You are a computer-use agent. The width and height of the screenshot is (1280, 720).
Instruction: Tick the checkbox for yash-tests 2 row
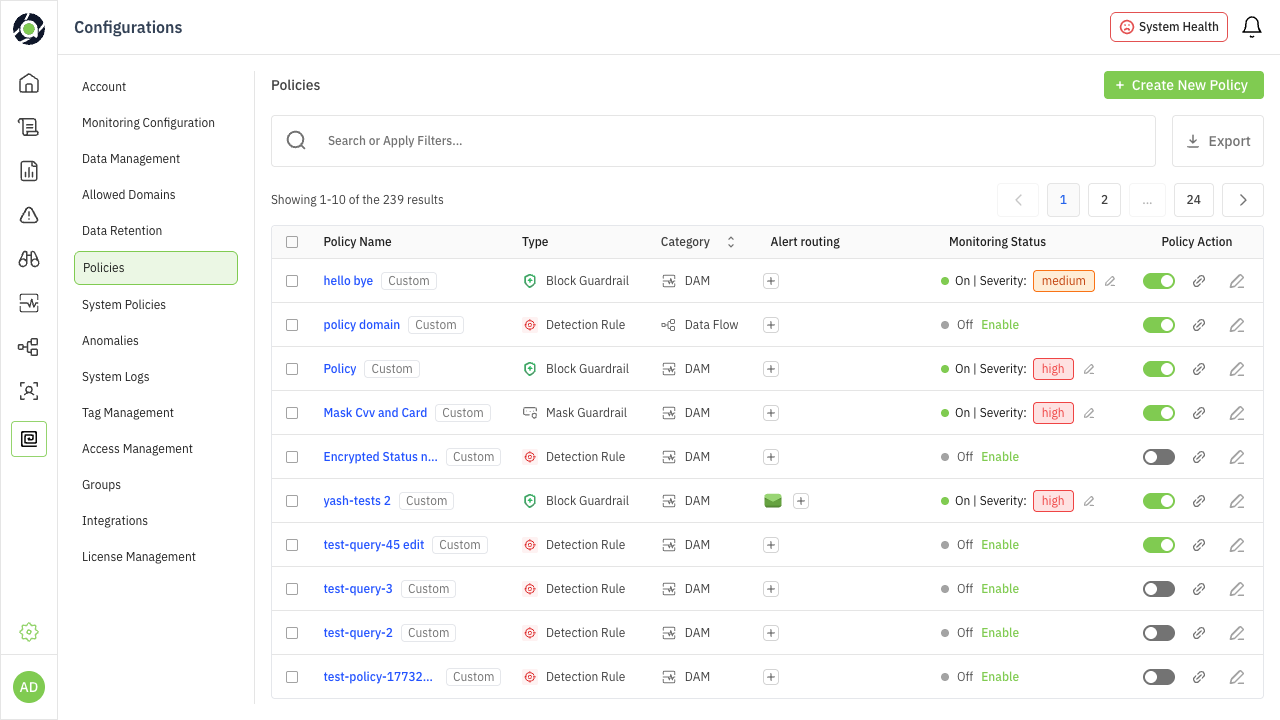pos(292,501)
